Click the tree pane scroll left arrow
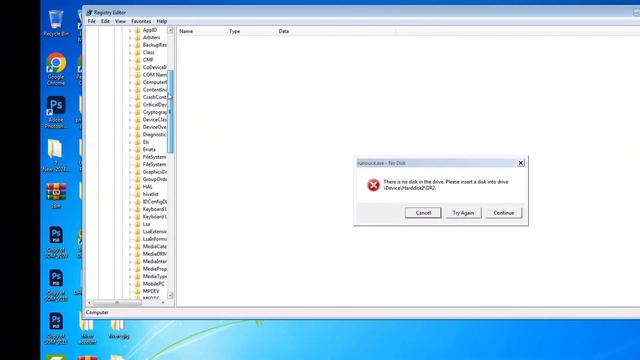 pyautogui.click(x=89, y=302)
